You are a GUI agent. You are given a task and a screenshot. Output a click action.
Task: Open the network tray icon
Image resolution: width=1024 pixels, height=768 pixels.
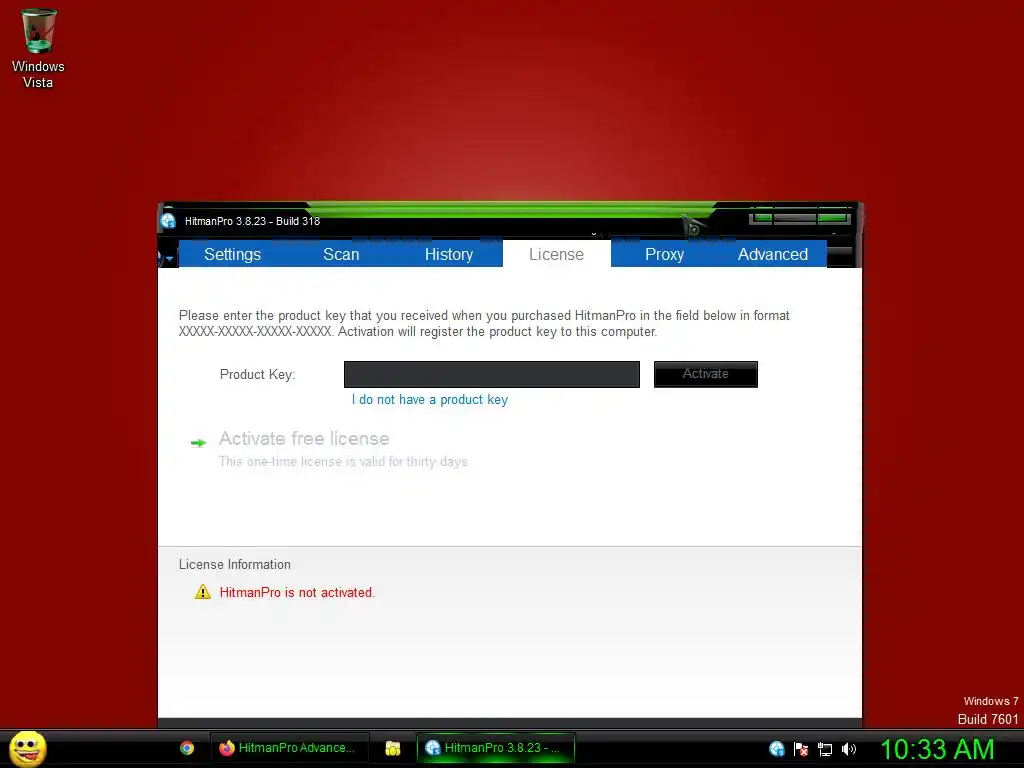tap(825, 749)
